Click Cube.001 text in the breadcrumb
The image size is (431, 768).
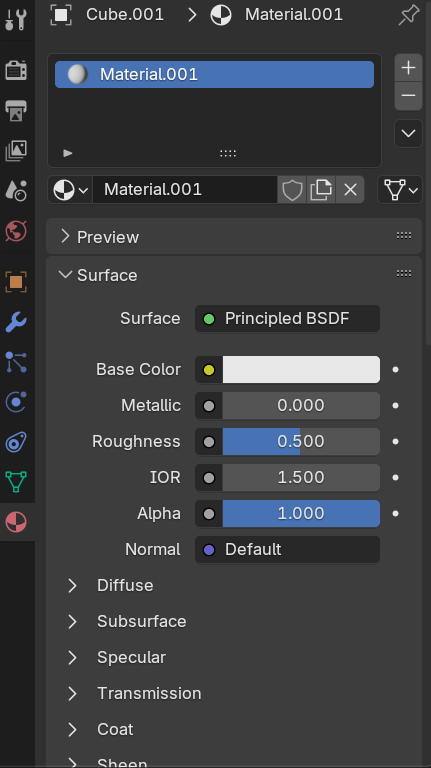(x=125, y=15)
